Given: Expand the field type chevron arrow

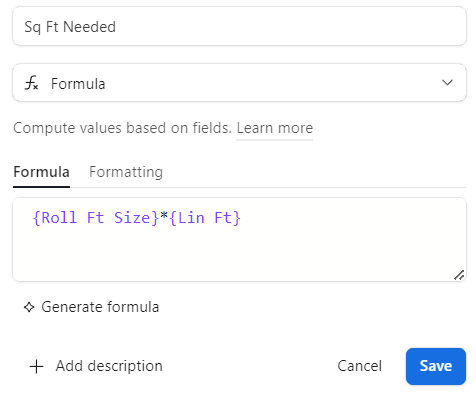Looking at the screenshot, I should [x=447, y=82].
